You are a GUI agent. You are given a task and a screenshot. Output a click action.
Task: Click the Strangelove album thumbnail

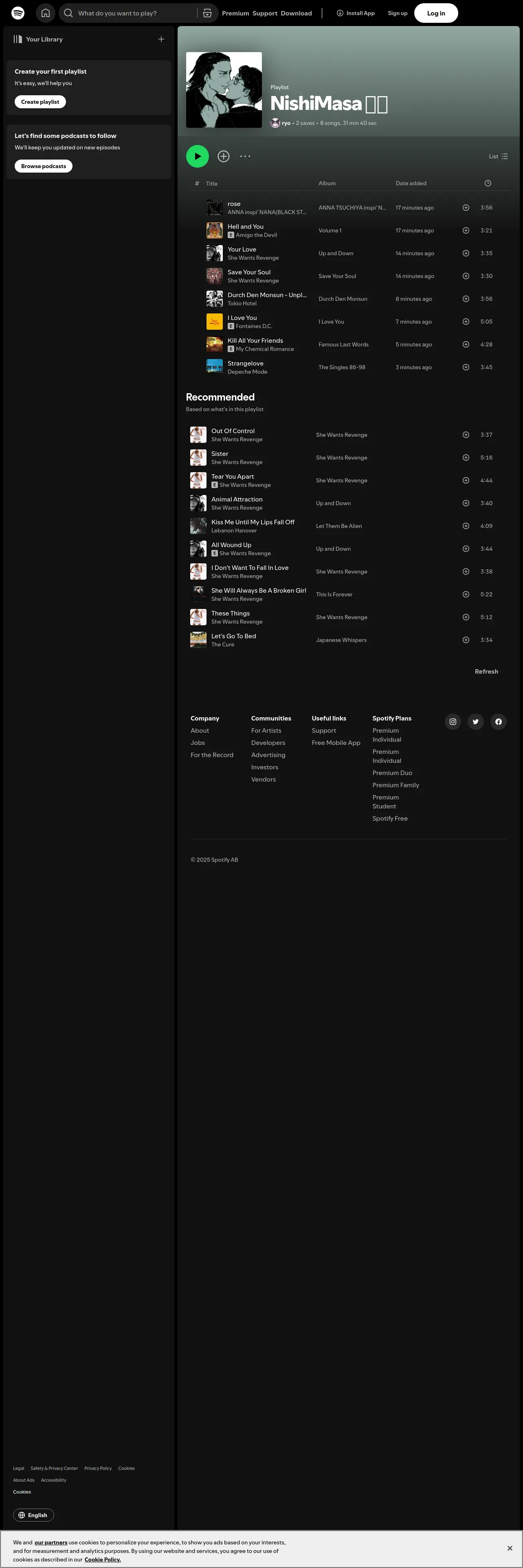pyautogui.click(x=214, y=367)
